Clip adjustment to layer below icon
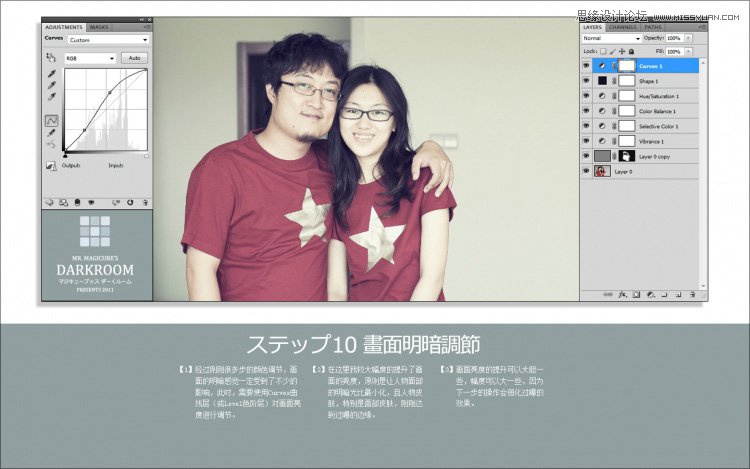The width and height of the screenshot is (750, 469). [77, 203]
